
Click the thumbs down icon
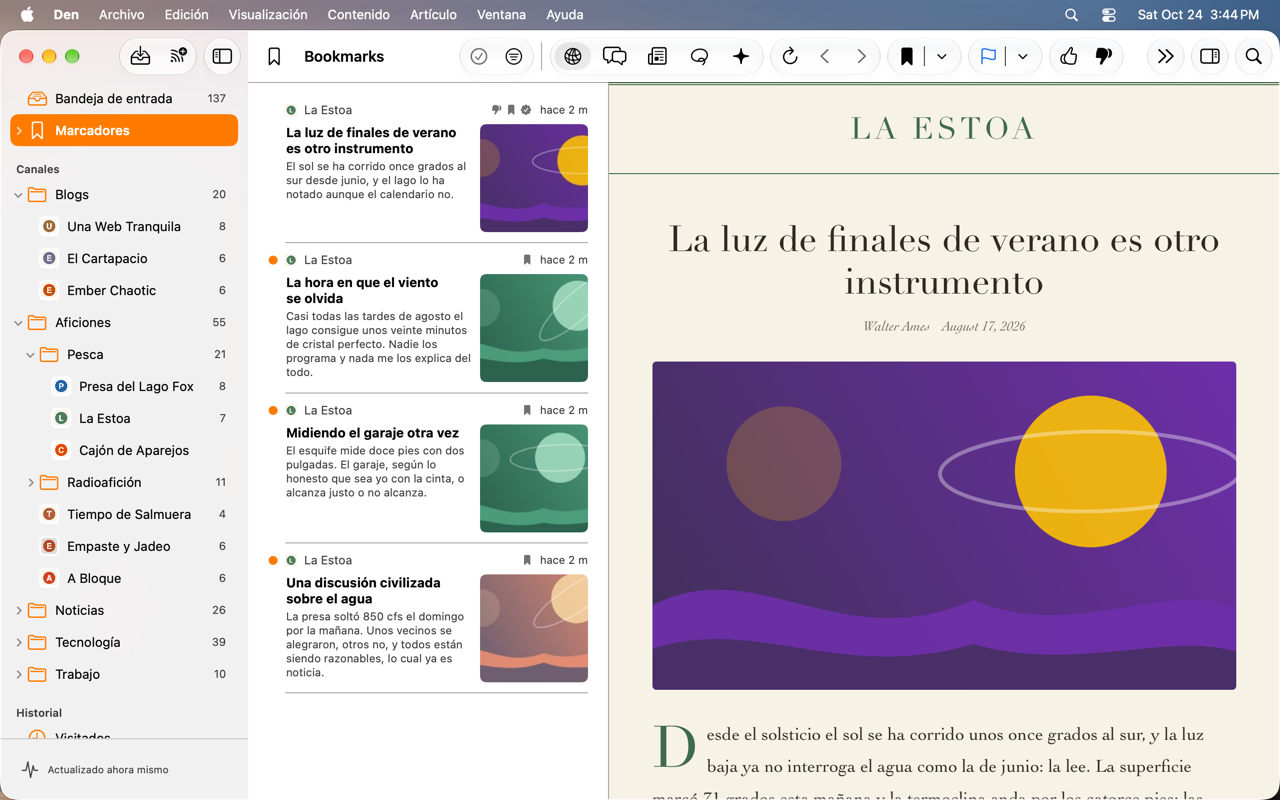point(1104,57)
